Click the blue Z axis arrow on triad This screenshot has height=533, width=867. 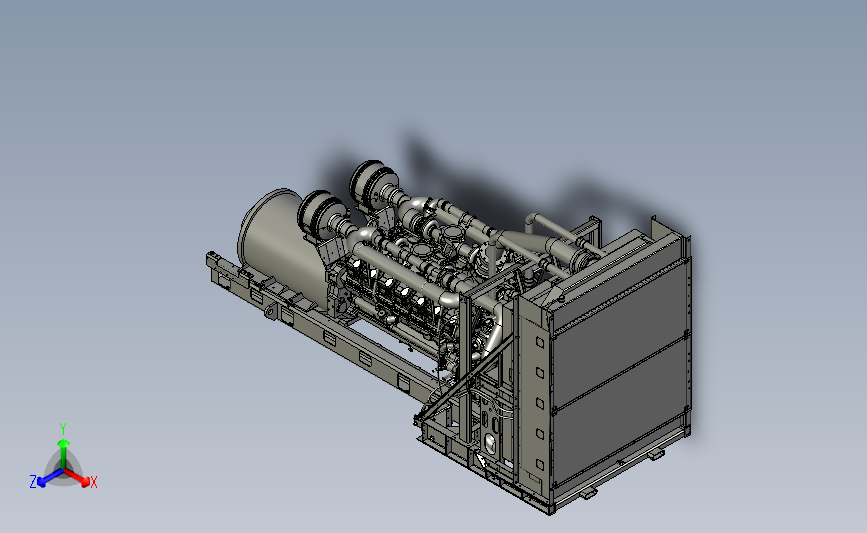pyautogui.click(x=49, y=478)
